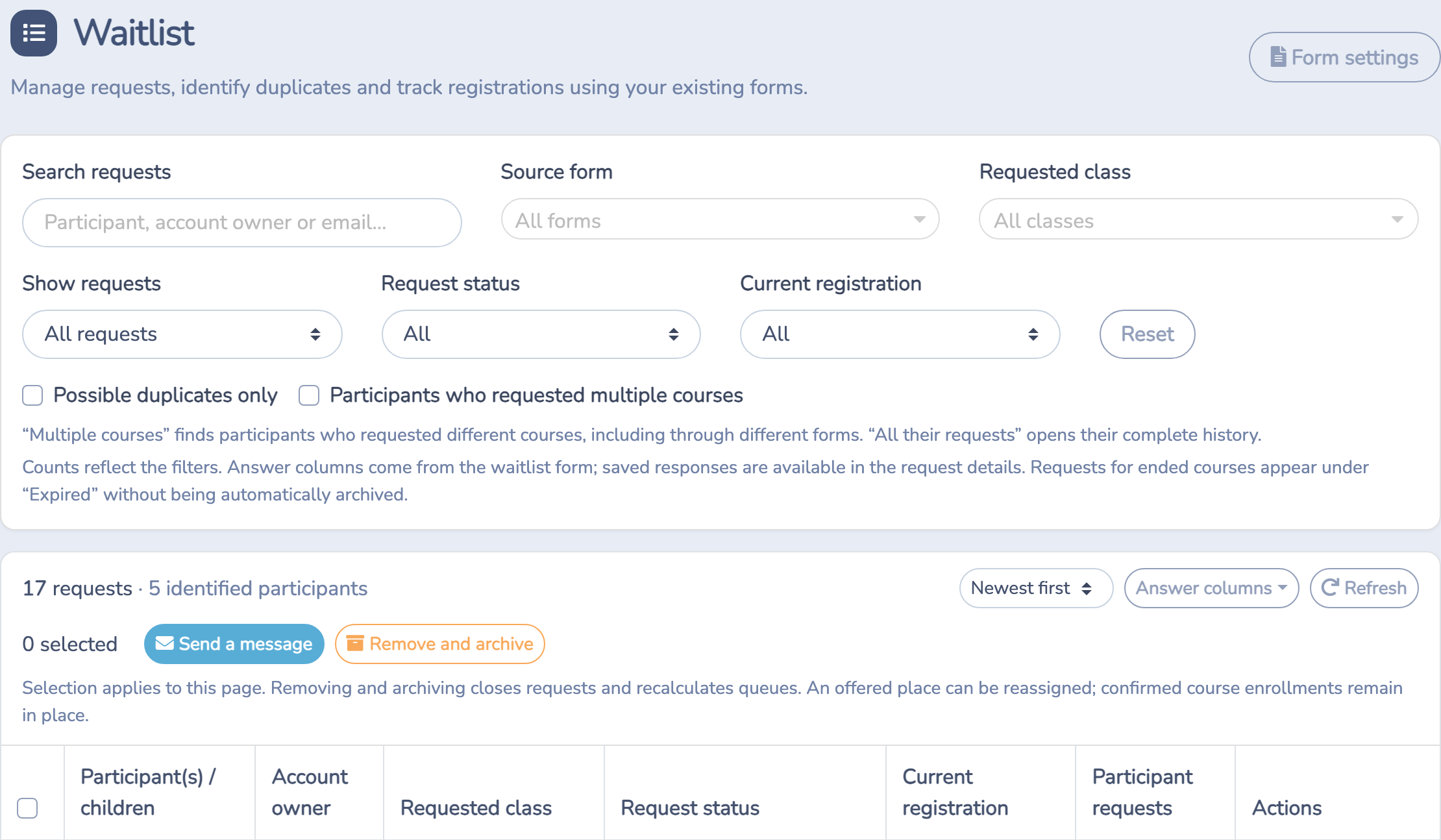Click Remove and archive
Screen dimensions: 1441x840
(x=440, y=644)
